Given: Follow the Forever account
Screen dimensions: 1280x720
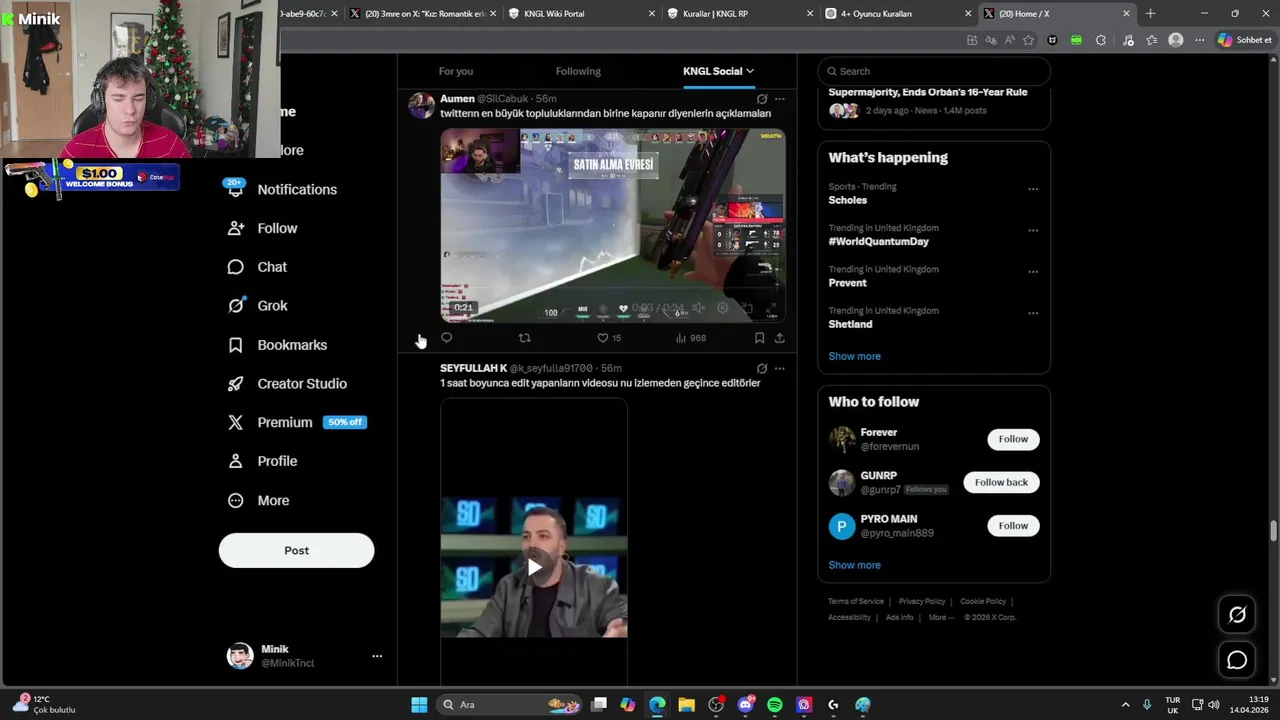Looking at the screenshot, I should pyautogui.click(x=1013, y=439).
